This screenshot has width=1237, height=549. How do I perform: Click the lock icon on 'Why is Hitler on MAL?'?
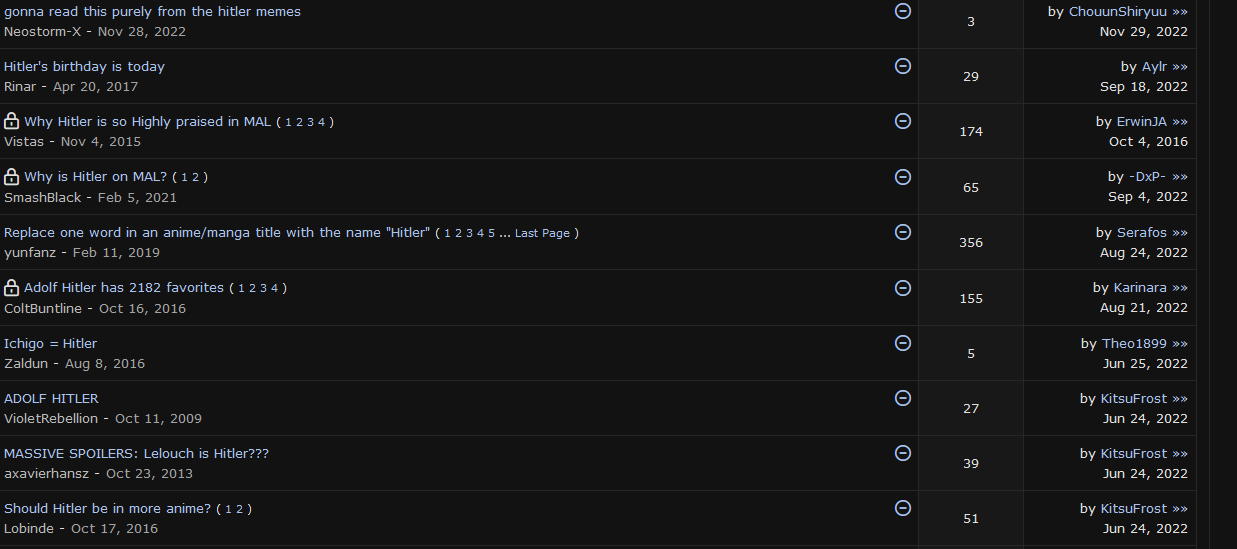tap(12, 177)
